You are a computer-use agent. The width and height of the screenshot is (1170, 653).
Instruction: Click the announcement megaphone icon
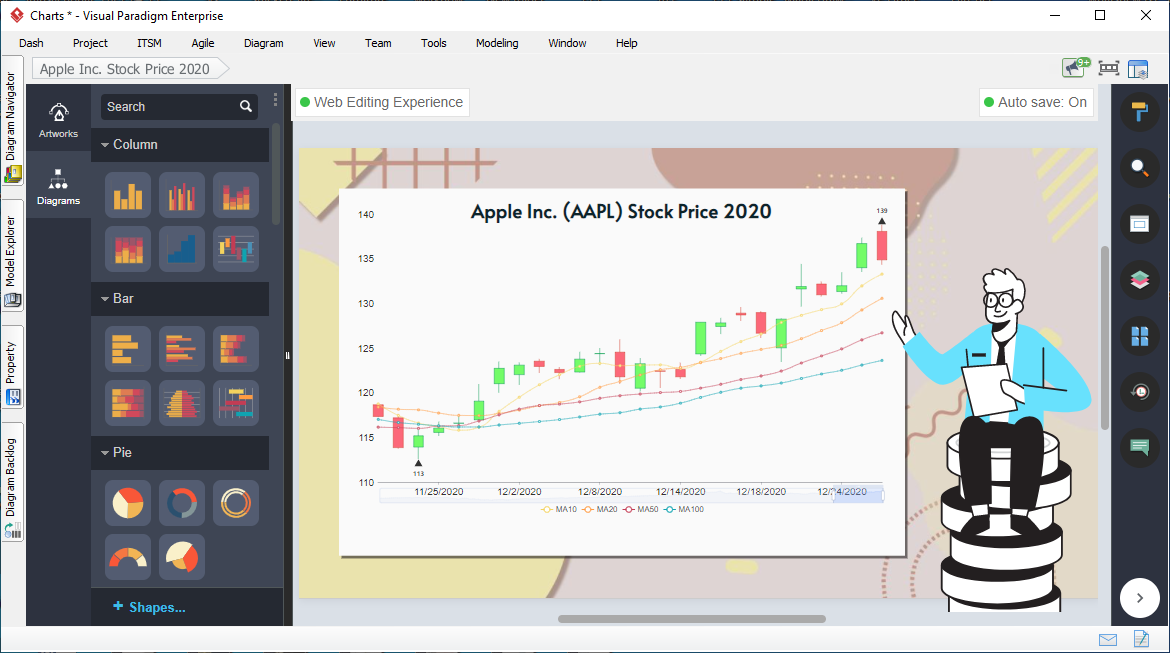(x=1076, y=68)
